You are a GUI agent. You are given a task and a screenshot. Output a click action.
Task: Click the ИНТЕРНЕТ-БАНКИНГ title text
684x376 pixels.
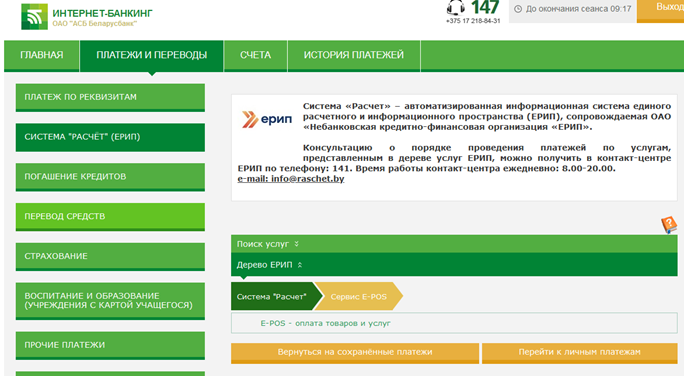103,13
